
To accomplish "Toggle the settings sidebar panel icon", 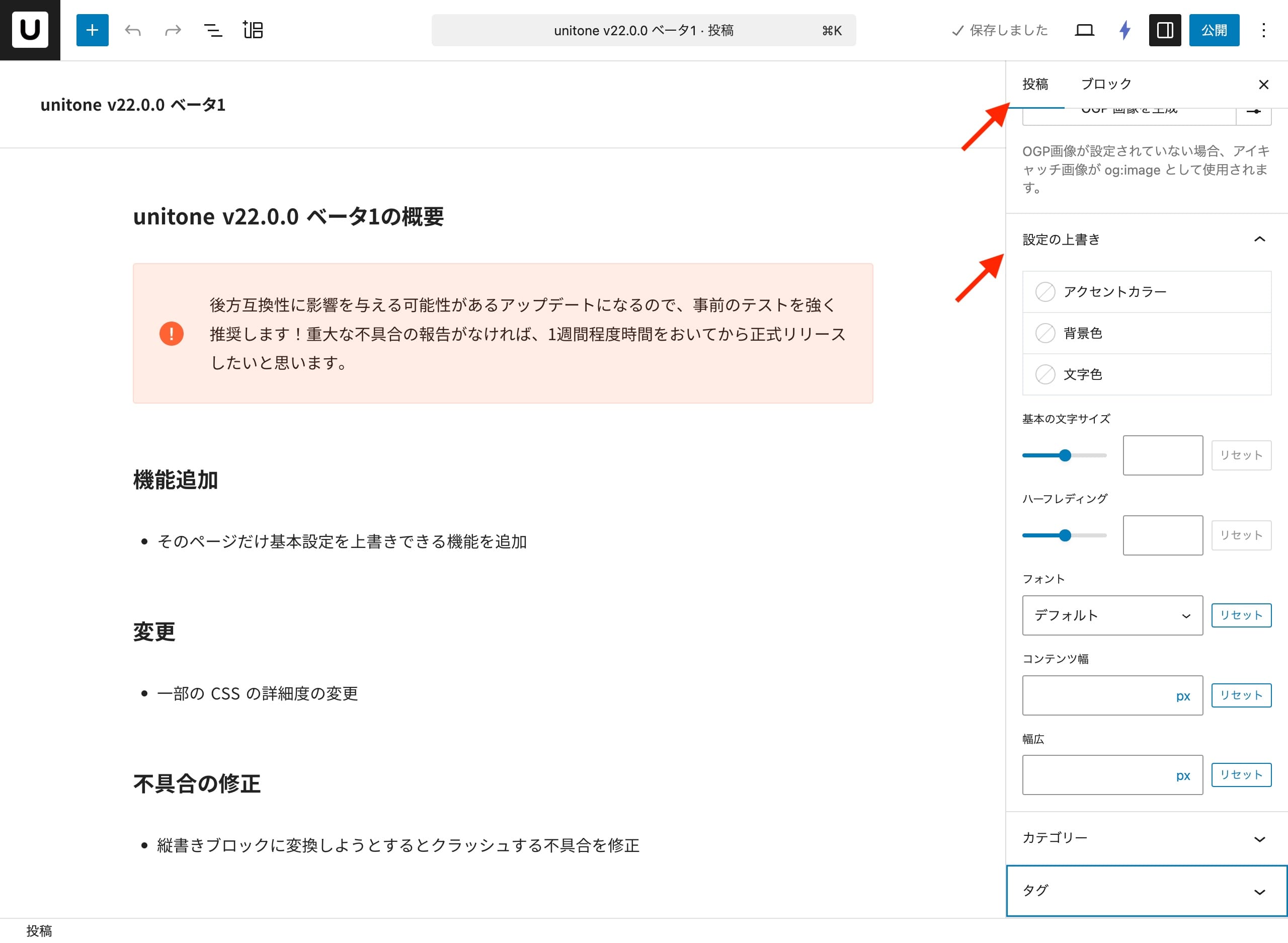I will tap(1165, 30).
